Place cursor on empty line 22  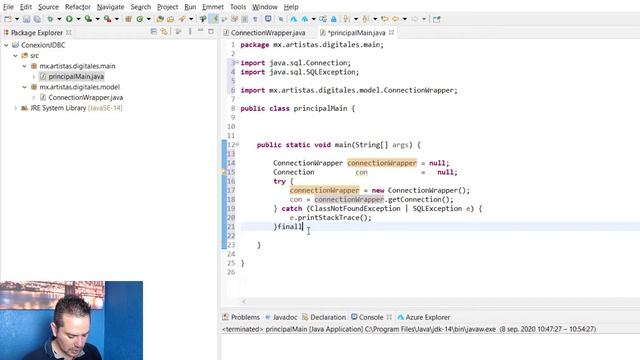(x=440, y=236)
